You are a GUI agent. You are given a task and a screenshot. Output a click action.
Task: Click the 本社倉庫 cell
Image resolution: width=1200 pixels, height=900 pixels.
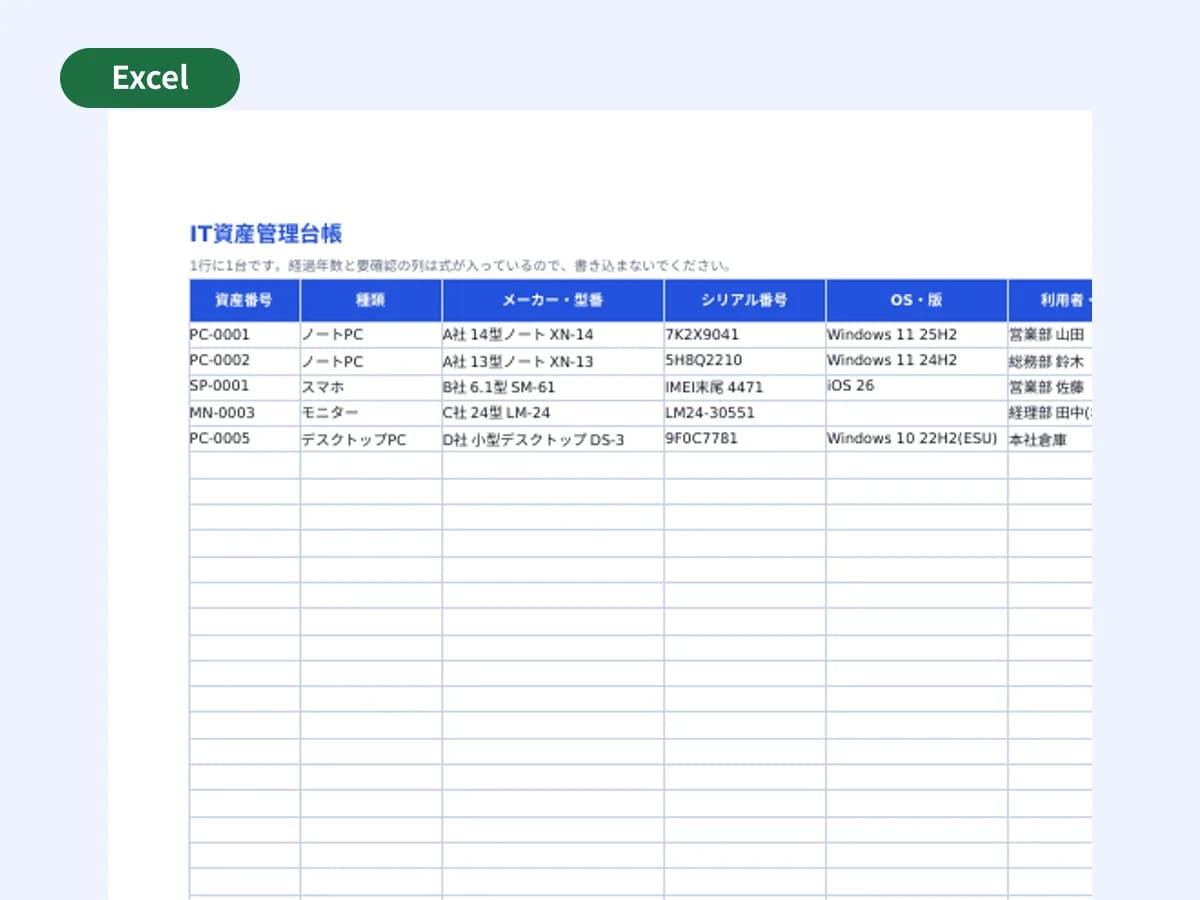[1050, 439]
